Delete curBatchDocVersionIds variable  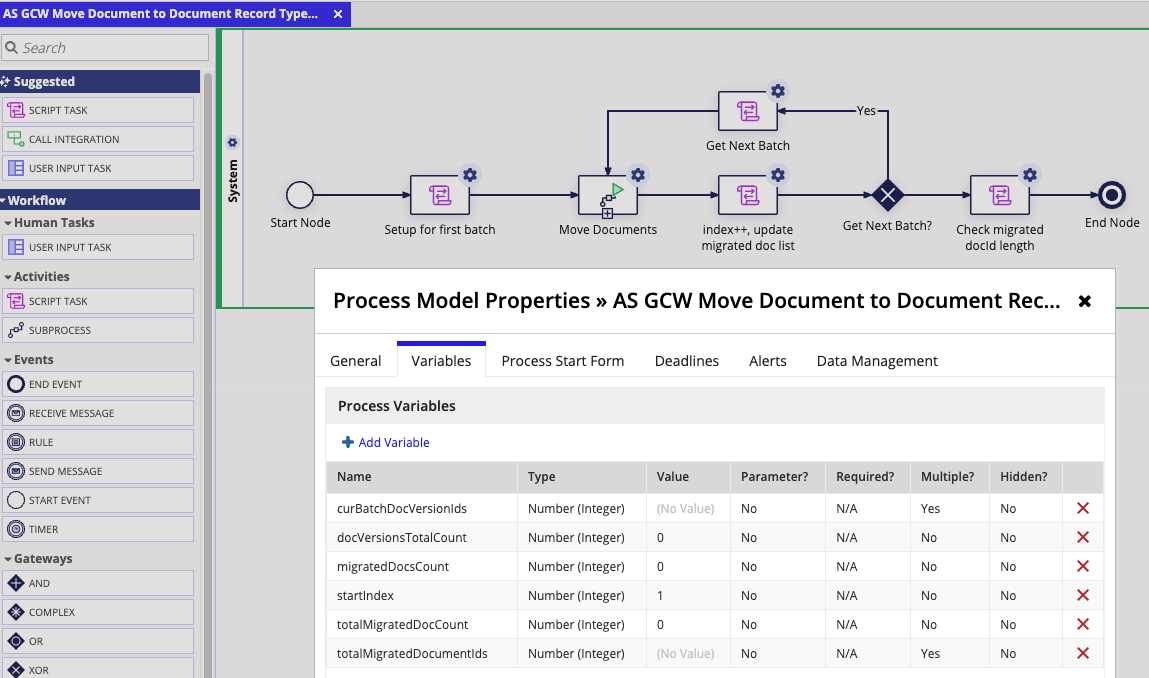point(1082,508)
